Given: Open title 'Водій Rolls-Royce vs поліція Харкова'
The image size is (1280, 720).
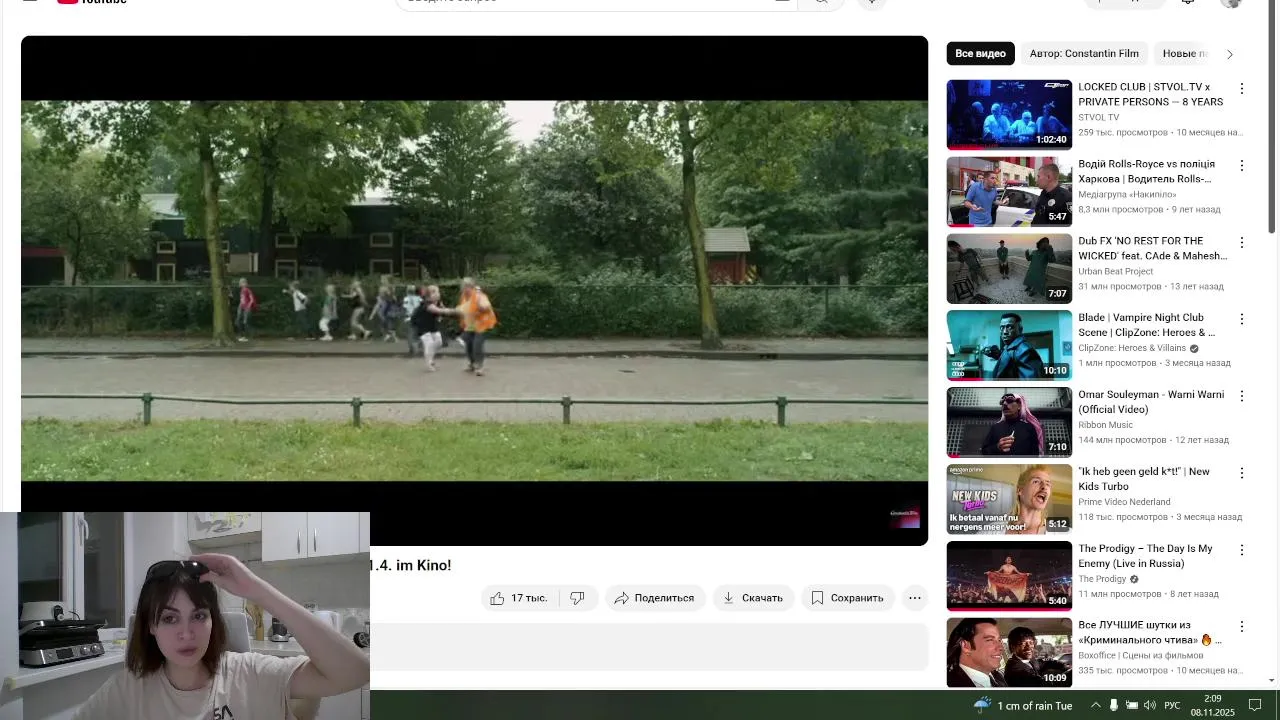Looking at the screenshot, I should [x=1146, y=171].
